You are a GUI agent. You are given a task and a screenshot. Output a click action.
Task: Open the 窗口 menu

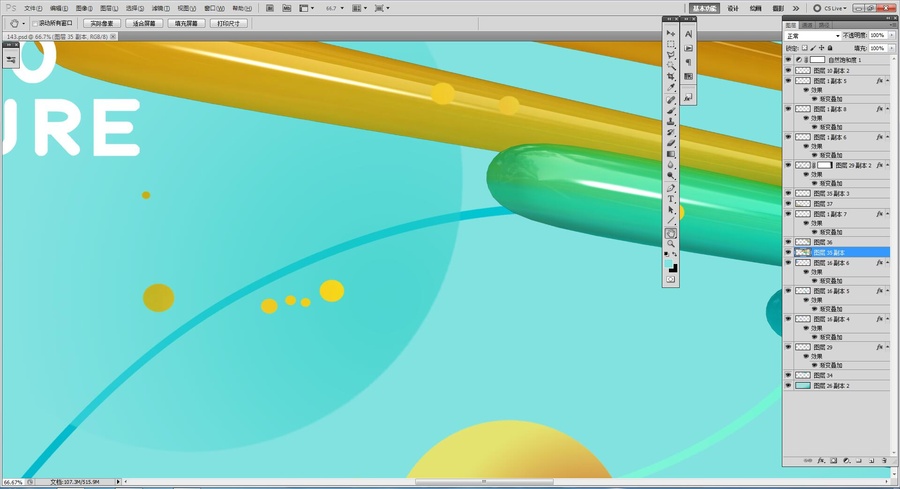click(x=214, y=9)
